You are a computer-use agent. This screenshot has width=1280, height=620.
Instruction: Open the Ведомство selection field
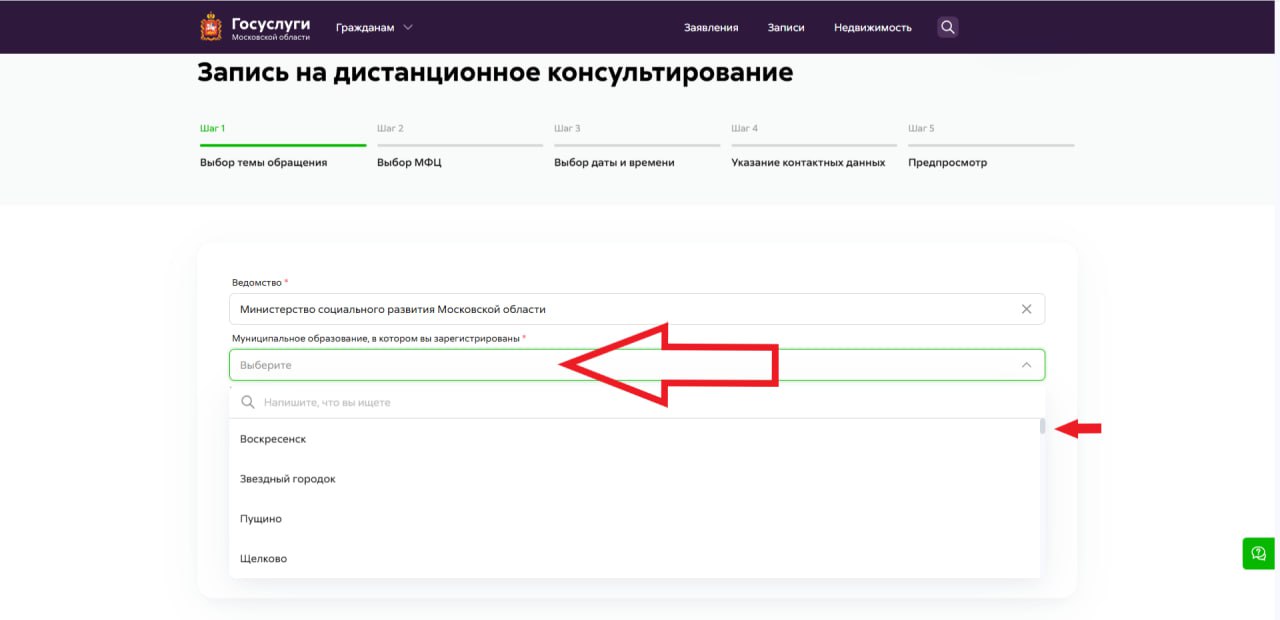(620, 309)
